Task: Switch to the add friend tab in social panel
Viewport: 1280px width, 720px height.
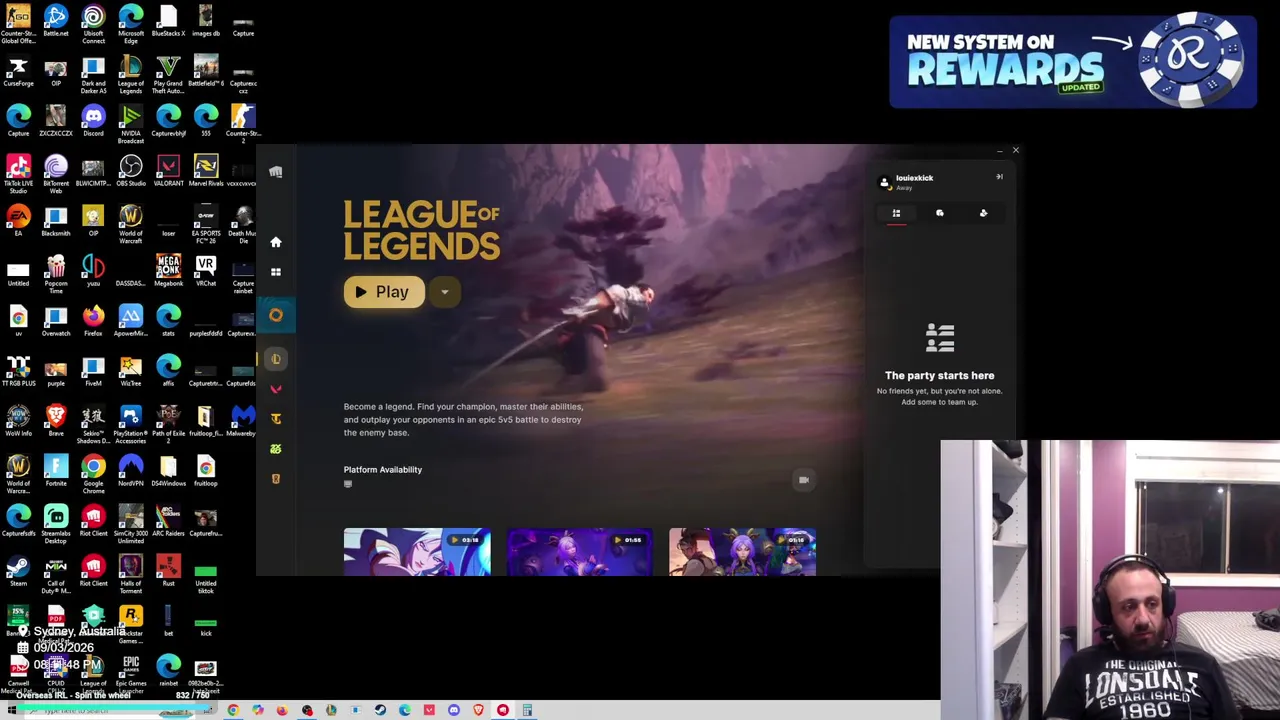Action: pos(983,213)
